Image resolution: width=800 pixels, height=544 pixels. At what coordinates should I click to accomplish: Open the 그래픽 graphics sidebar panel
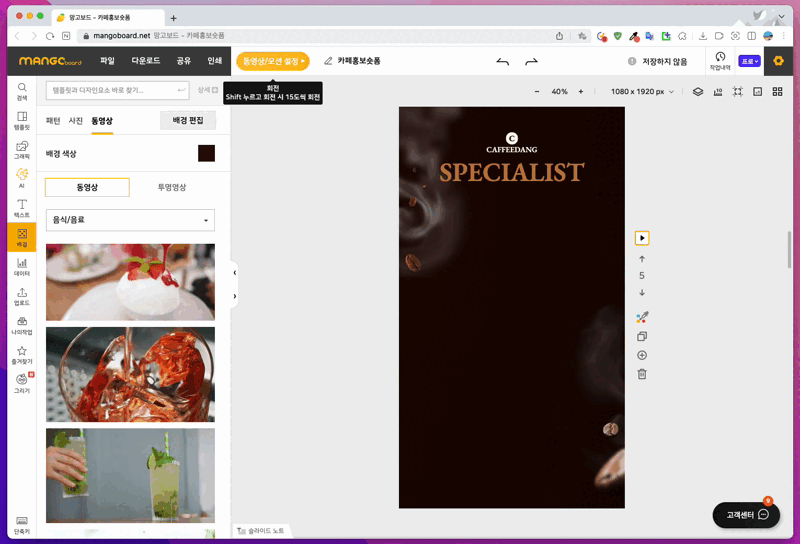pos(22,150)
